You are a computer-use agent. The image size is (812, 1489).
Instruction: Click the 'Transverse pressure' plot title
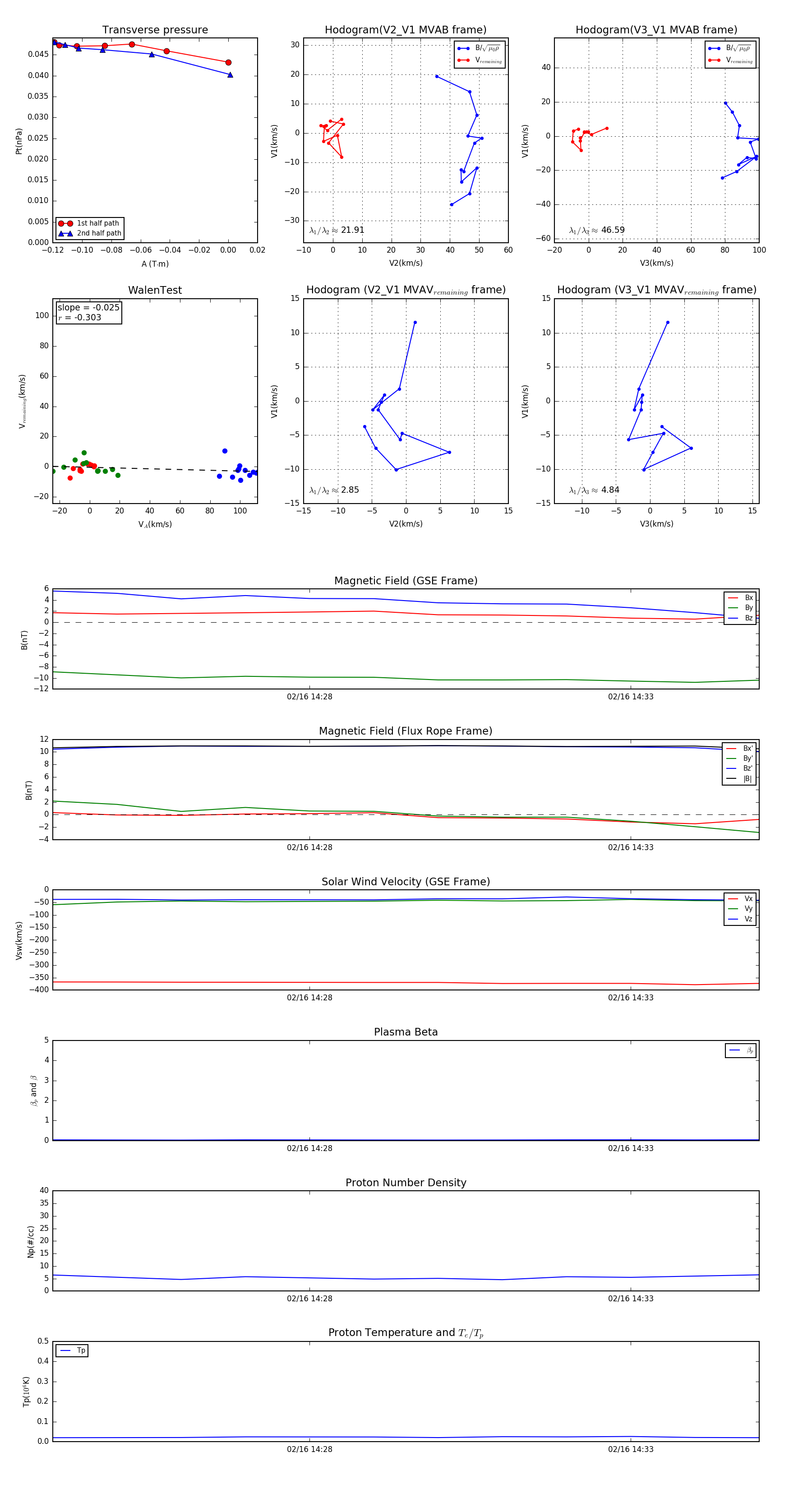(155, 30)
